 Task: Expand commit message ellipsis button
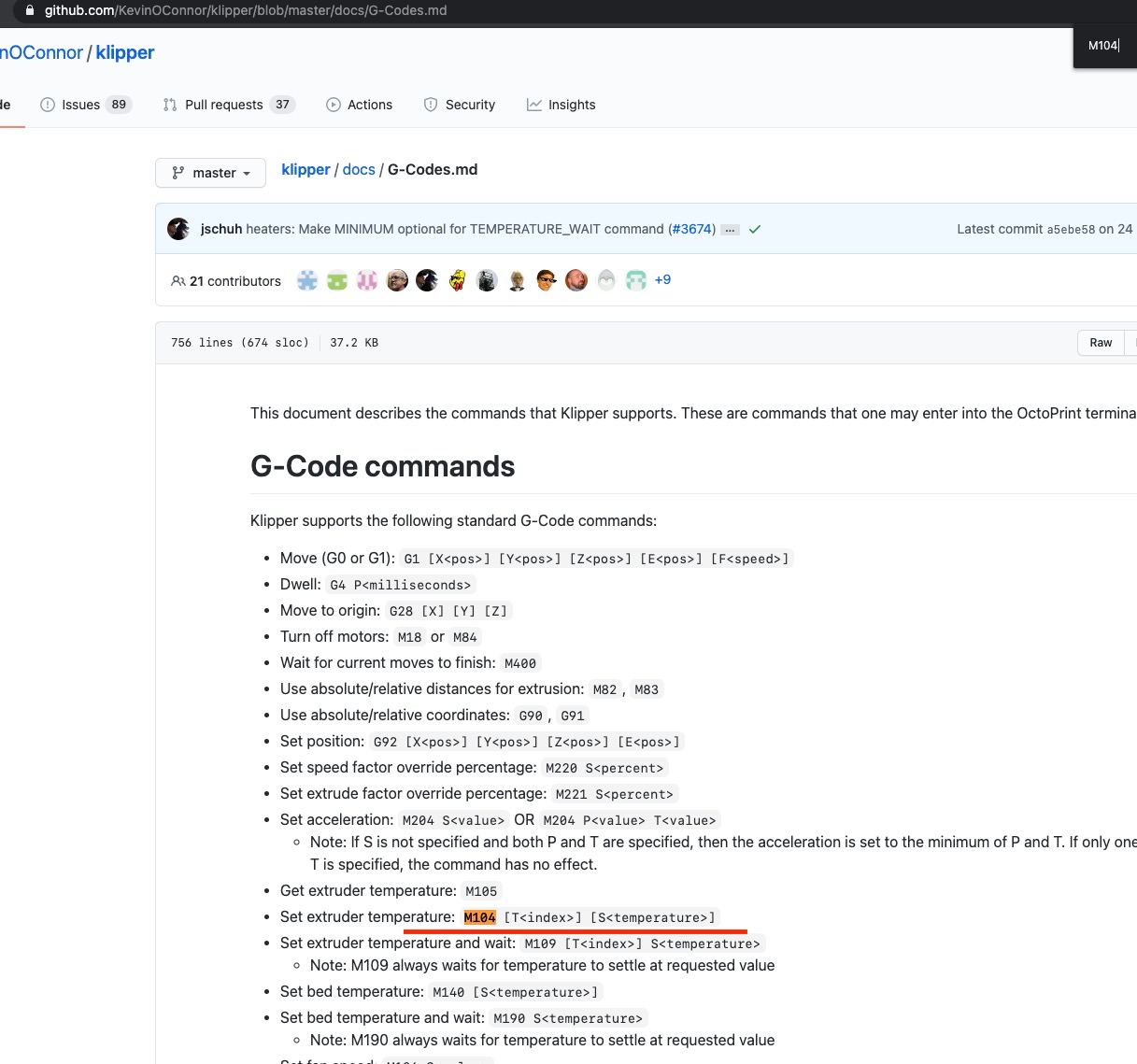(x=731, y=230)
